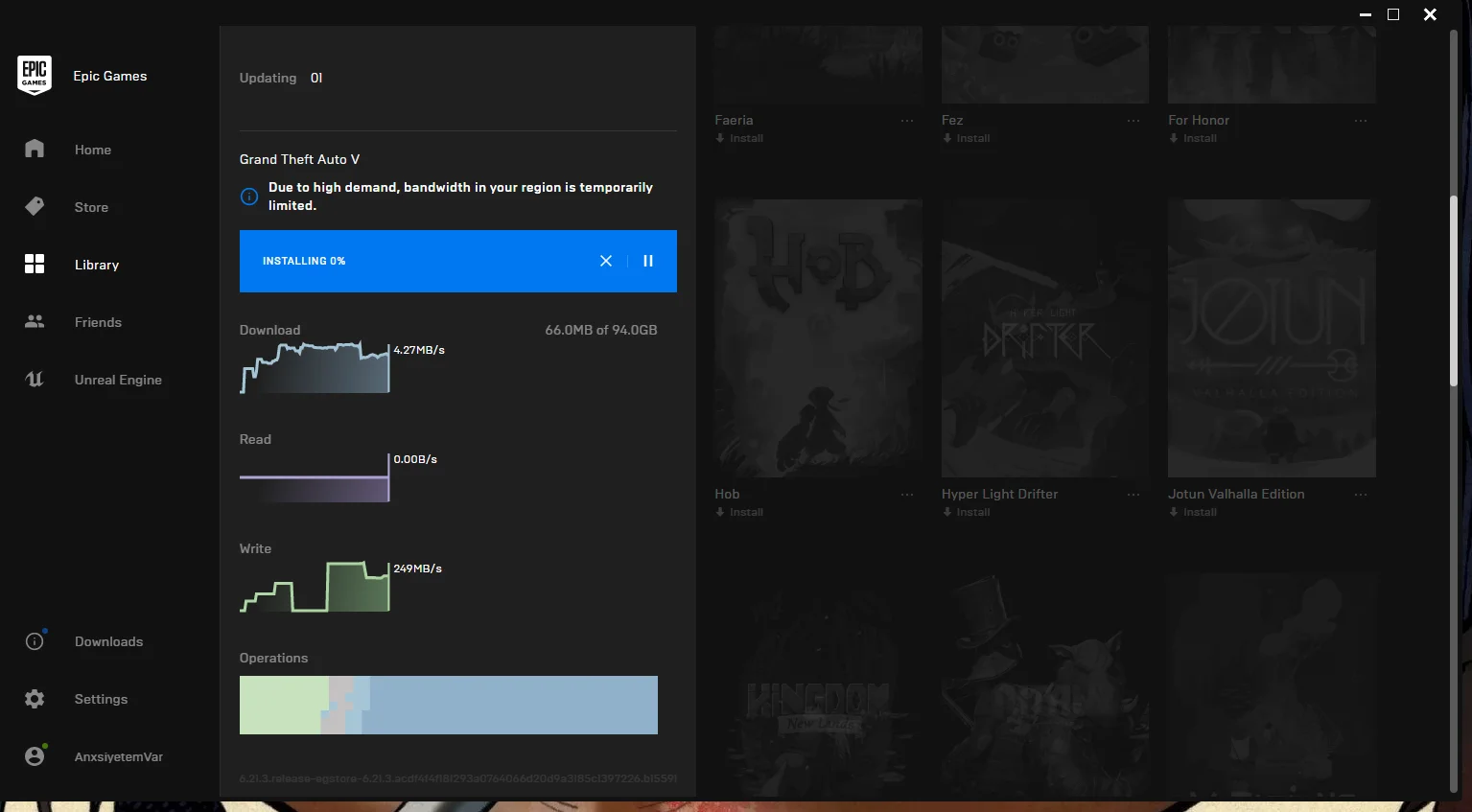Select the Library grid icon
The image size is (1472, 812).
click(x=35, y=264)
